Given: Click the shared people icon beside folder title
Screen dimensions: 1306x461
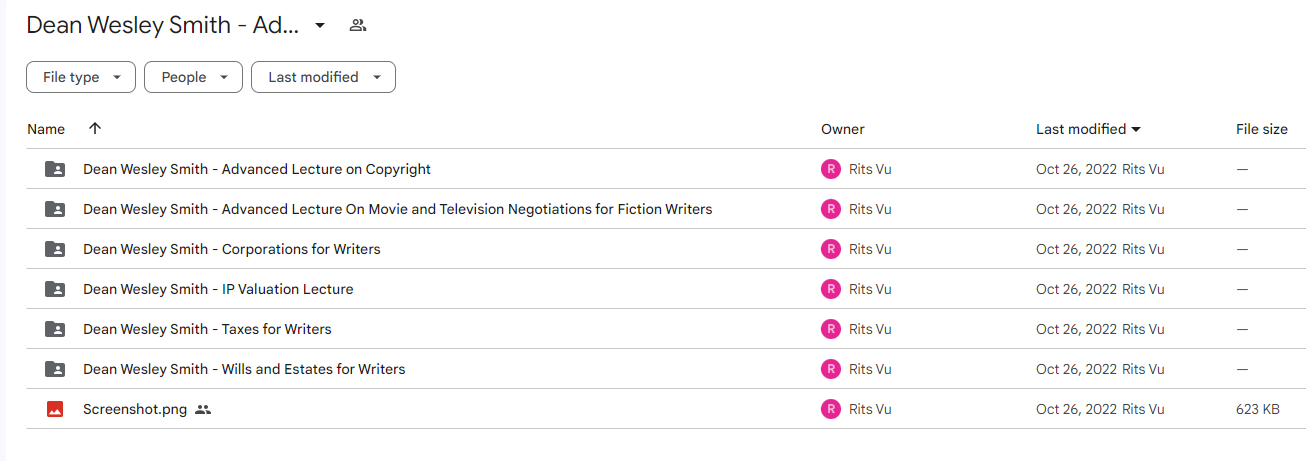Looking at the screenshot, I should [x=357, y=25].
